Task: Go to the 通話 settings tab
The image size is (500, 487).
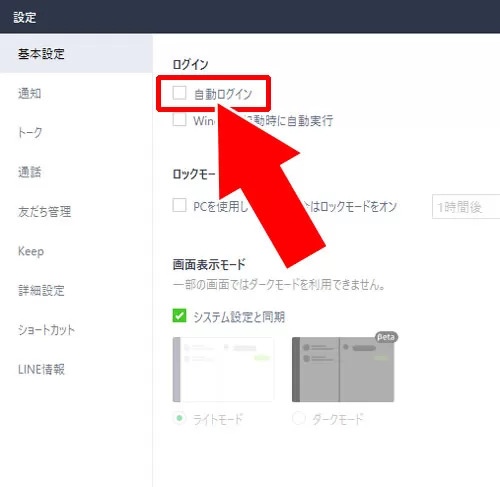Action: coord(30,172)
